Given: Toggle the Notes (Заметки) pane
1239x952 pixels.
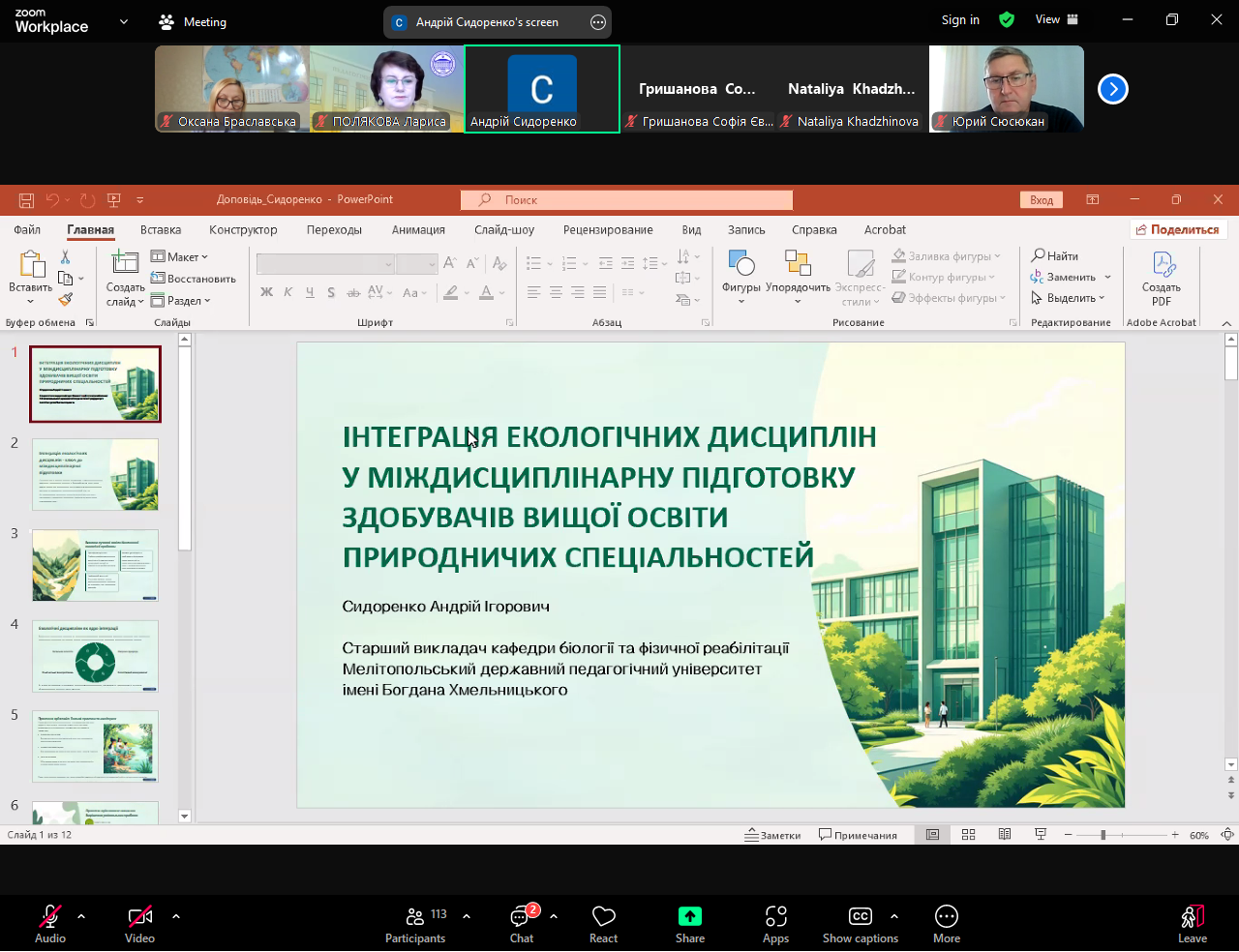Looking at the screenshot, I should tap(772, 835).
